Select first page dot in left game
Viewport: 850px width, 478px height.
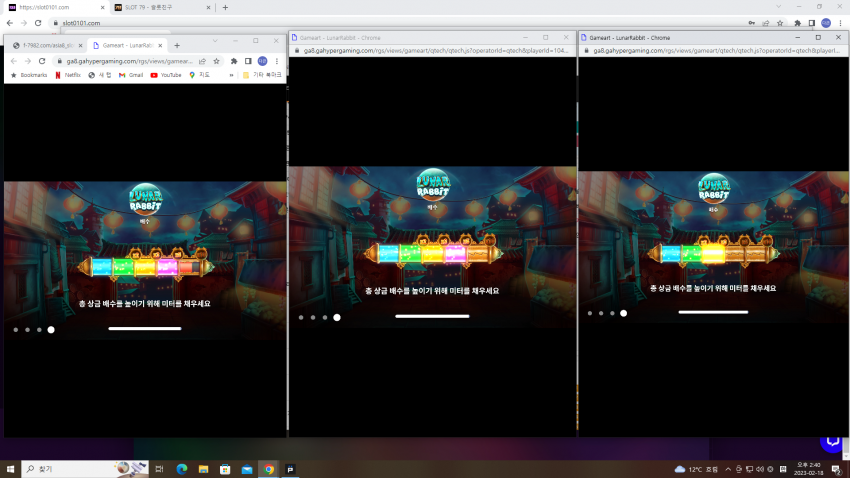tap(16, 330)
